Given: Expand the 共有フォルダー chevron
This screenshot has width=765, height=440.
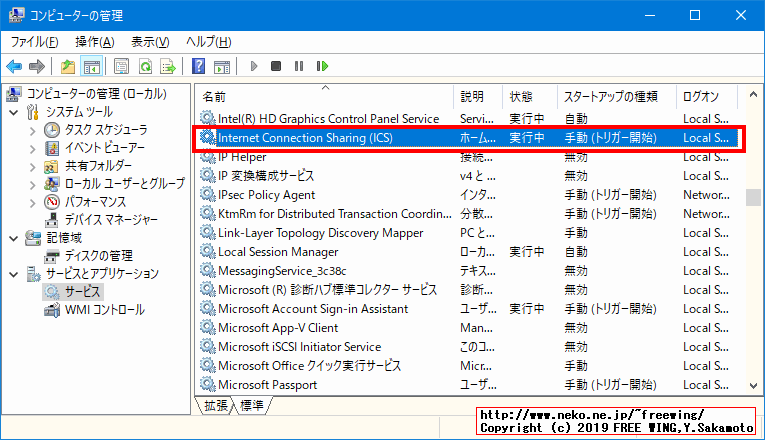Looking at the screenshot, I should (x=33, y=166).
